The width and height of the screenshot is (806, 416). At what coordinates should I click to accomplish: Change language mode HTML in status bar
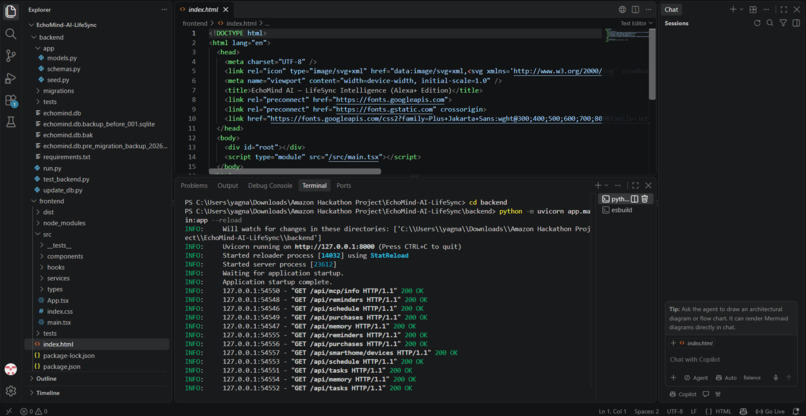pos(723,411)
